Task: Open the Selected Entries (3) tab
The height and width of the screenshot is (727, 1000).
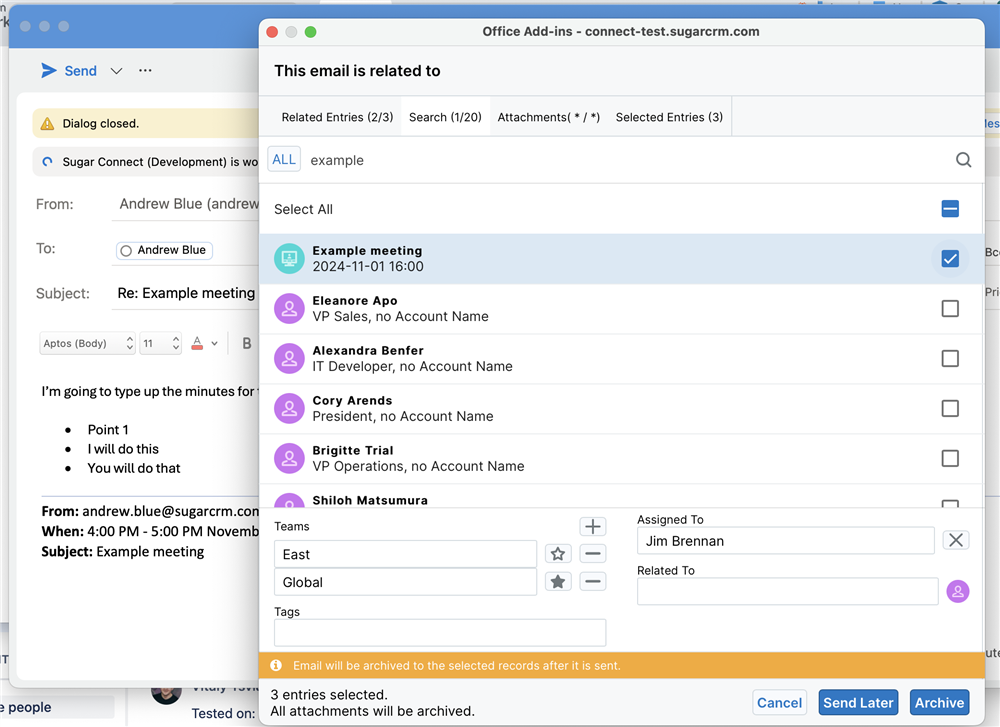Action: 669,117
